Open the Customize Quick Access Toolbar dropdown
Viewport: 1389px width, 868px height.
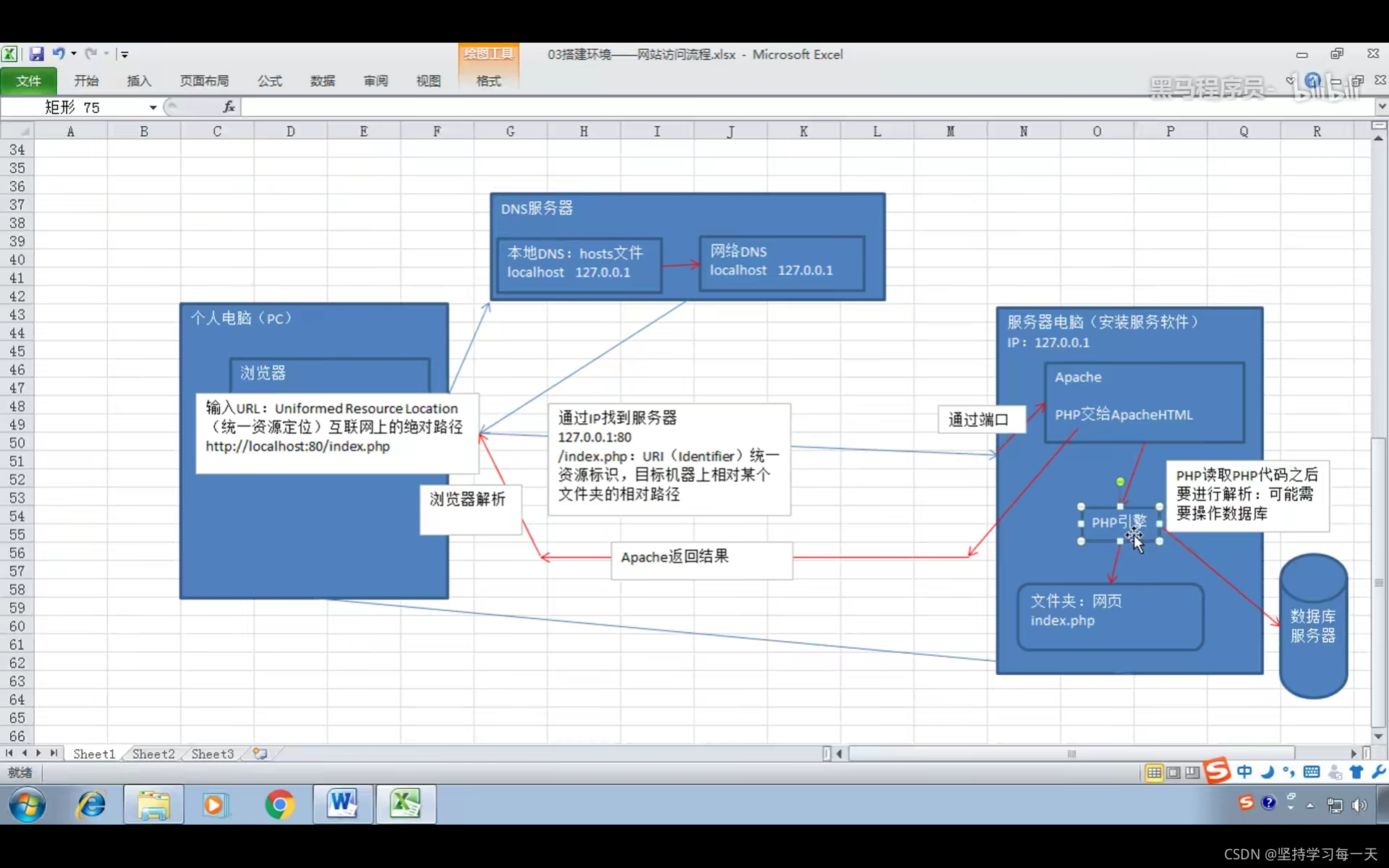tap(124, 54)
